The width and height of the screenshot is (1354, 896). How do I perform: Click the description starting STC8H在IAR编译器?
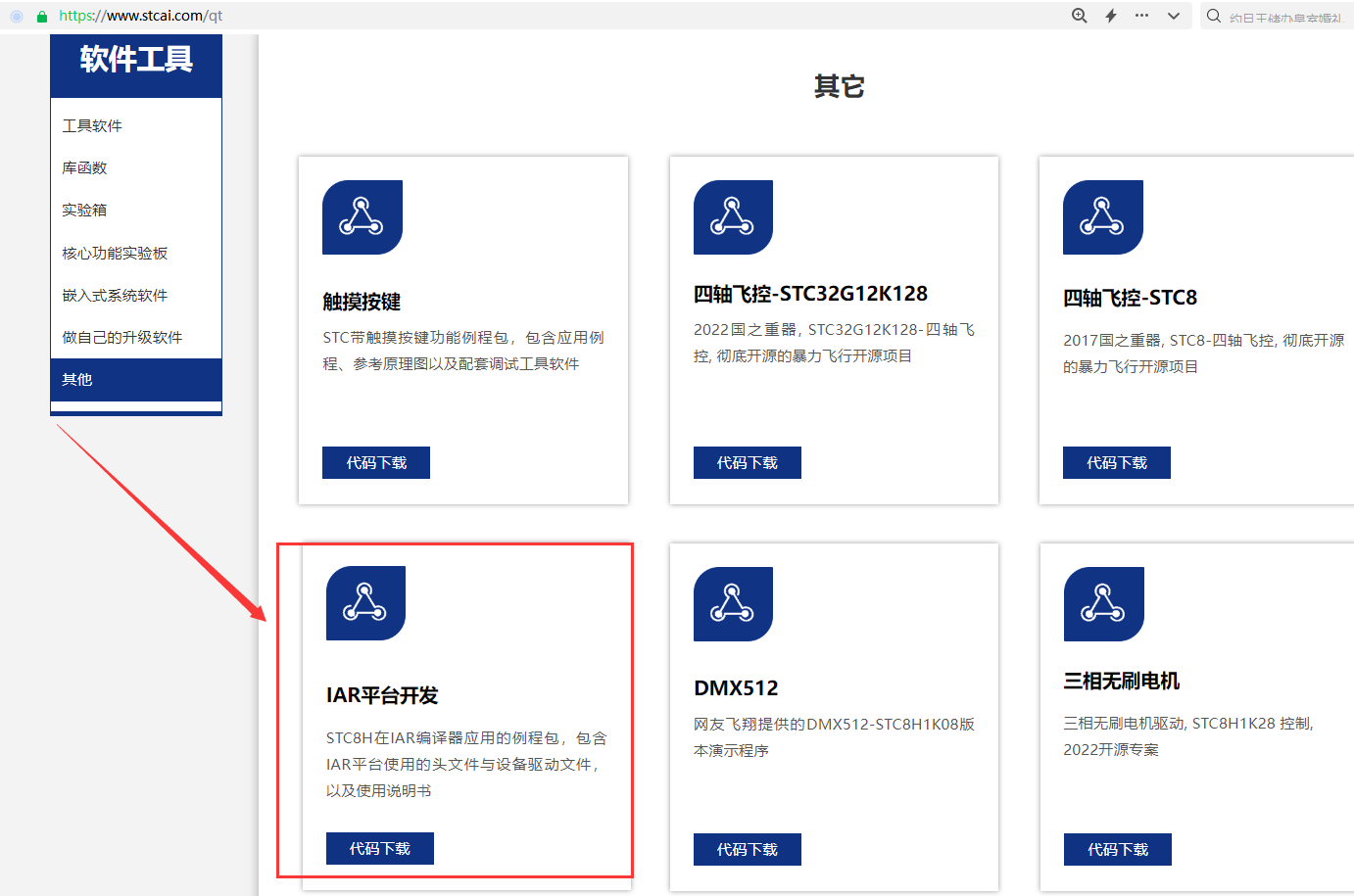point(467,764)
